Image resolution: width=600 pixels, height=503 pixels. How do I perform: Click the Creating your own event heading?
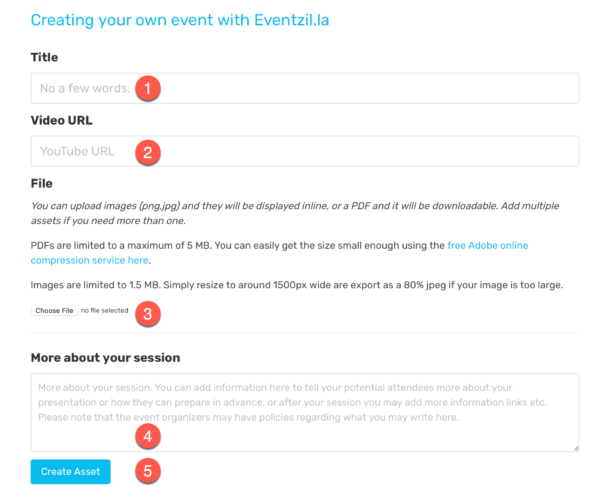[180, 20]
